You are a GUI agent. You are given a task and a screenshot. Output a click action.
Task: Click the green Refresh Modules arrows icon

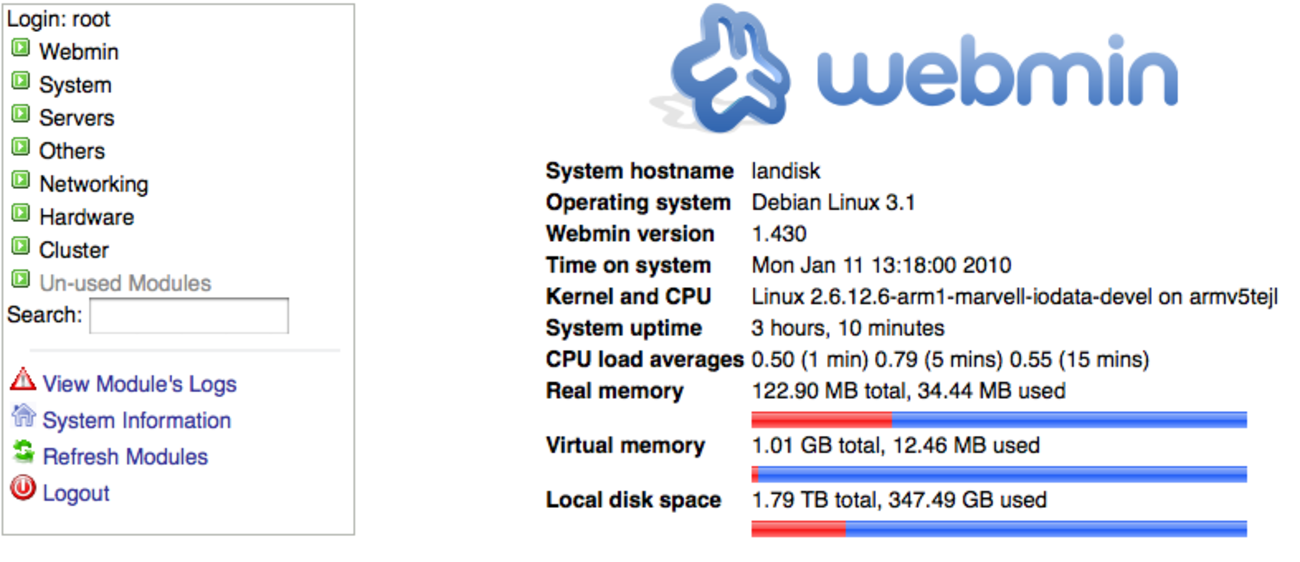(22, 453)
